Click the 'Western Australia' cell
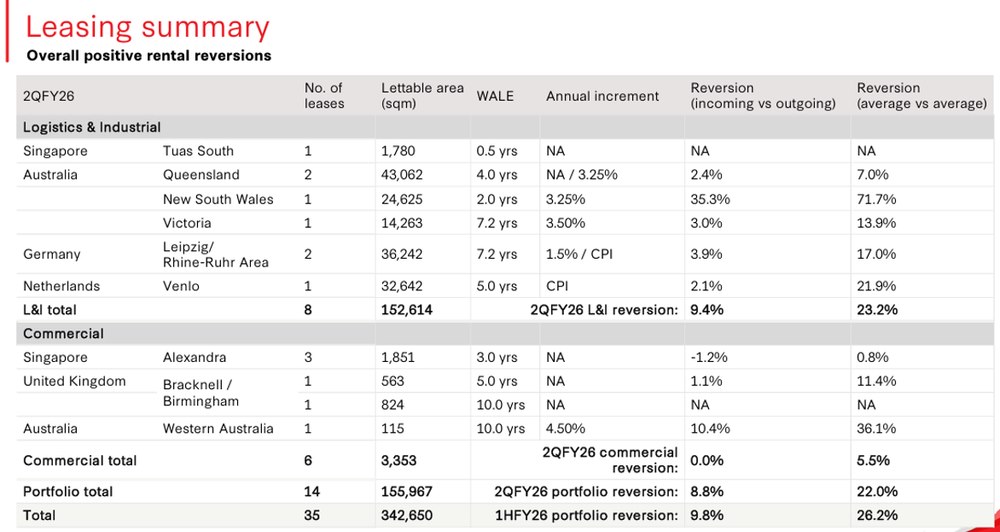The width and height of the screenshot is (1000, 532). click(218, 429)
